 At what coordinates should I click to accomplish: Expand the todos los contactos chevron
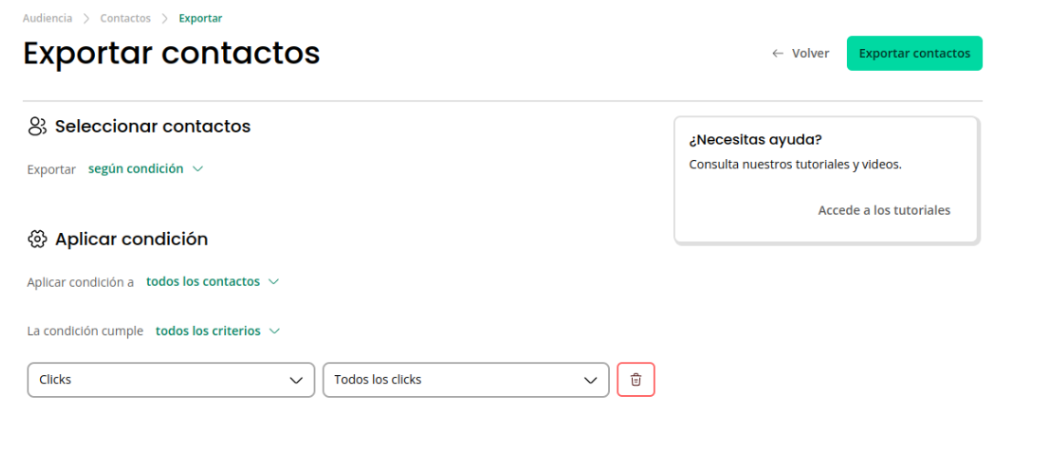(x=273, y=282)
